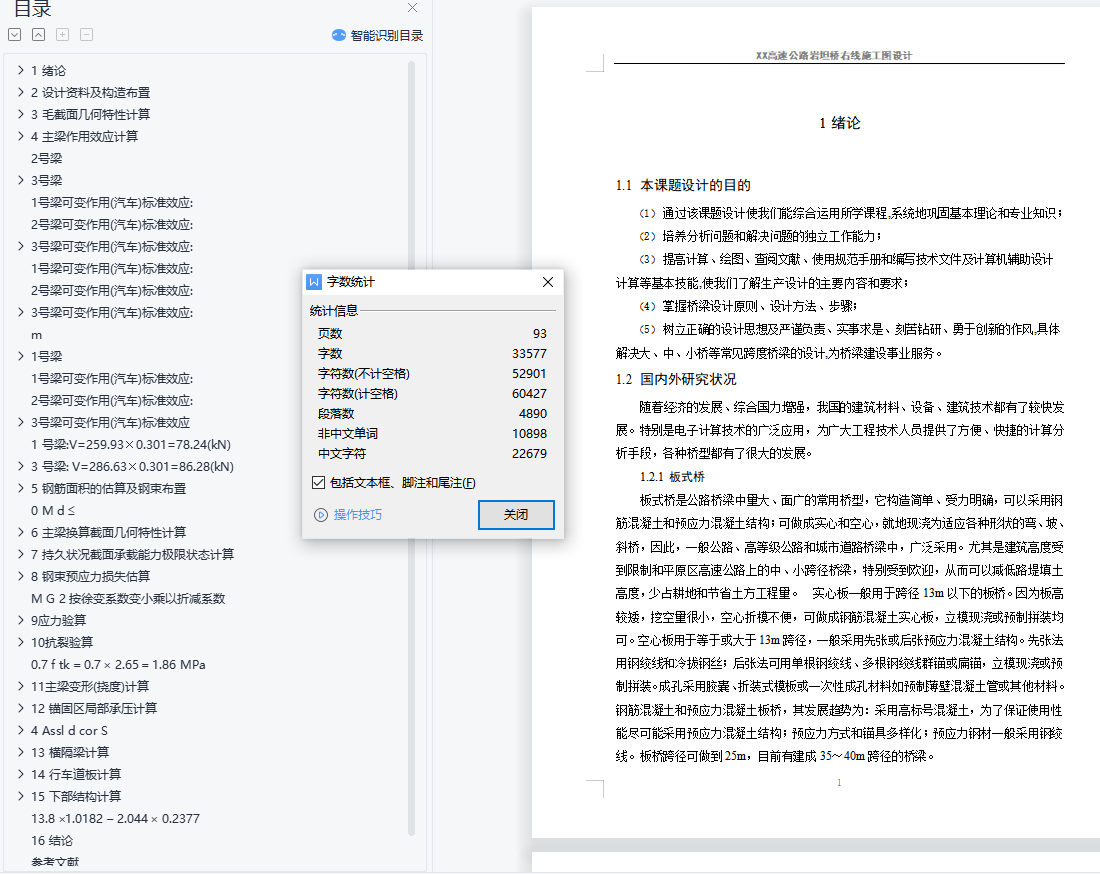Image resolution: width=1100 pixels, height=874 pixels.
Task: Click the outline pane vertical scrollbar
Action: click(x=411, y=449)
